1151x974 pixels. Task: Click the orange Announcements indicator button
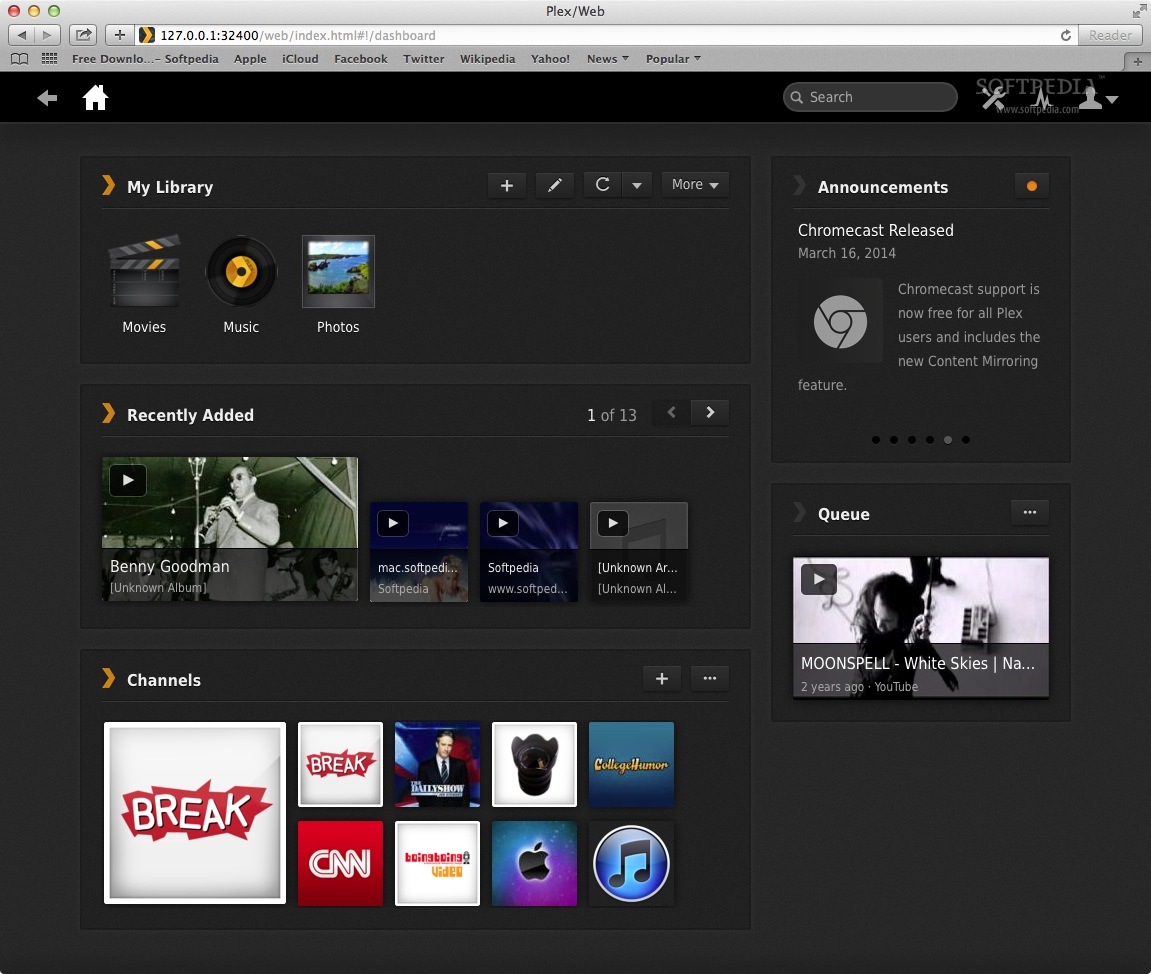pos(1031,186)
